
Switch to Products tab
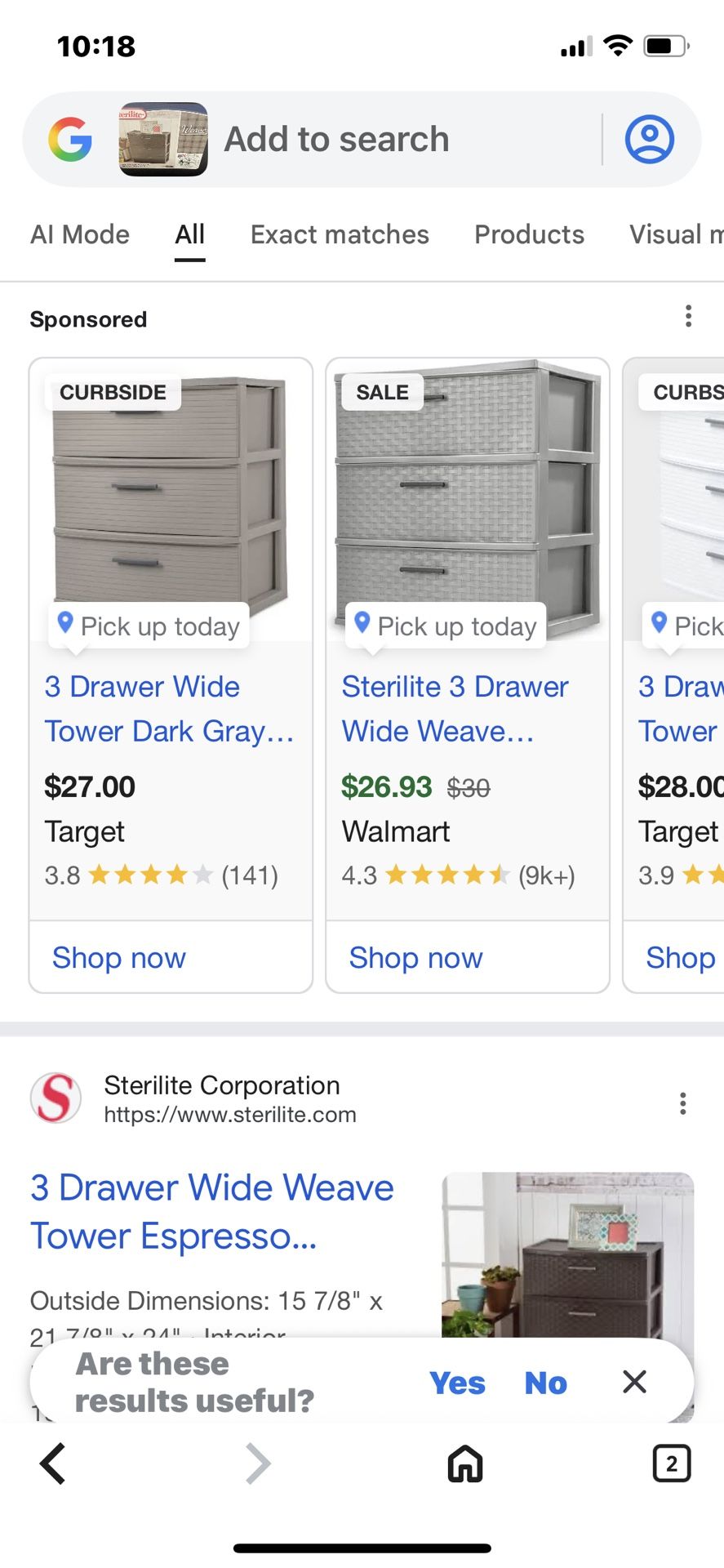click(x=529, y=234)
